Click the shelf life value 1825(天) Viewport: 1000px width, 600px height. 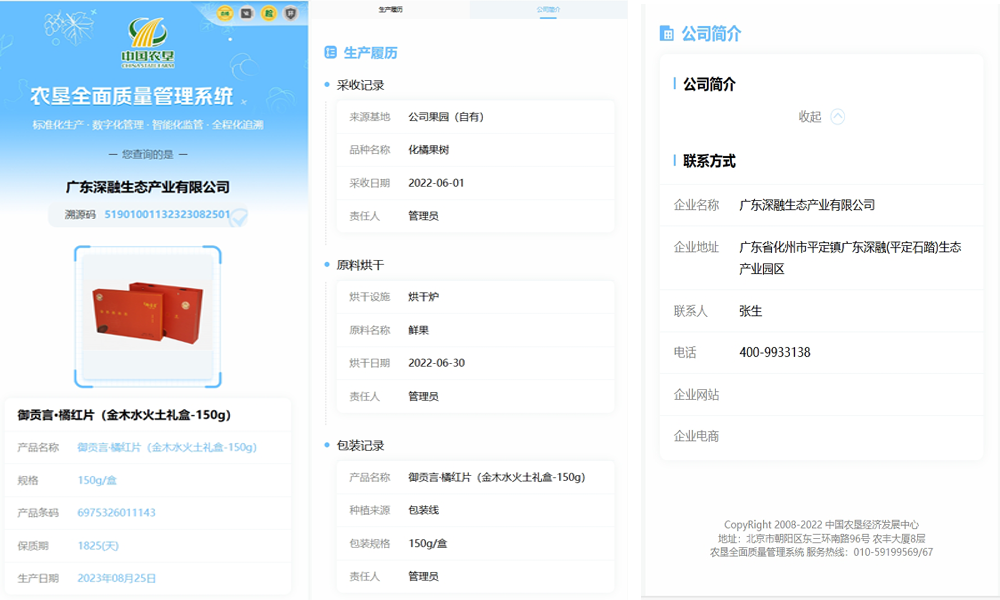coord(98,546)
